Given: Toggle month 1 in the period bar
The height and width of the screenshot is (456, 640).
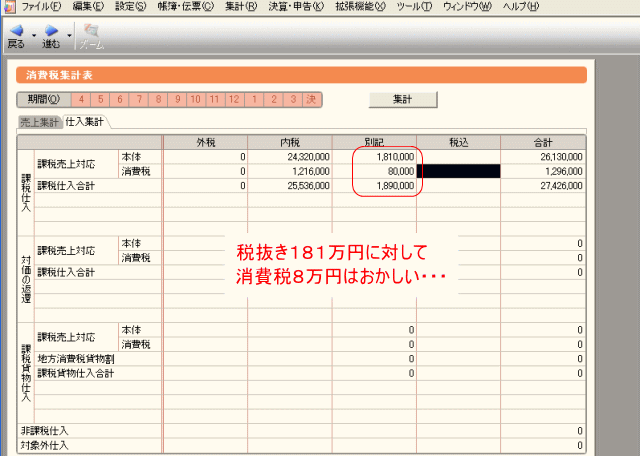Looking at the screenshot, I should coord(254,100).
